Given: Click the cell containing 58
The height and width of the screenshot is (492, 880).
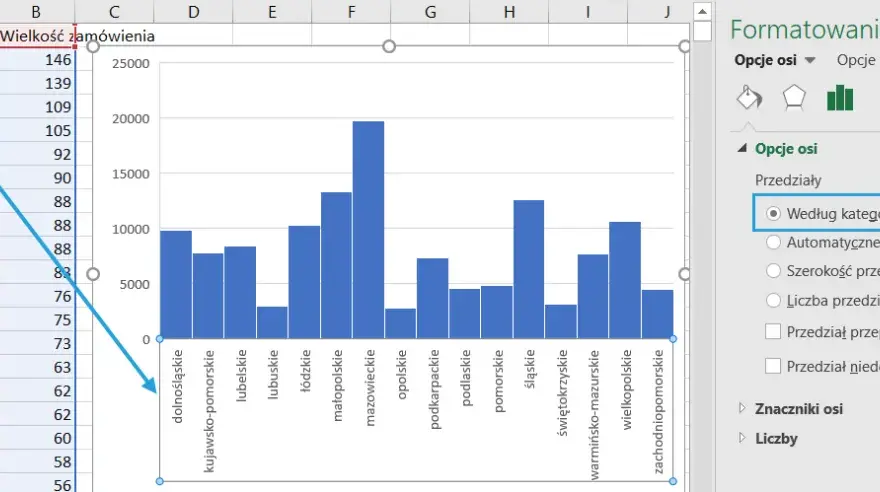Looking at the screenshot, I should click(37, 462).
